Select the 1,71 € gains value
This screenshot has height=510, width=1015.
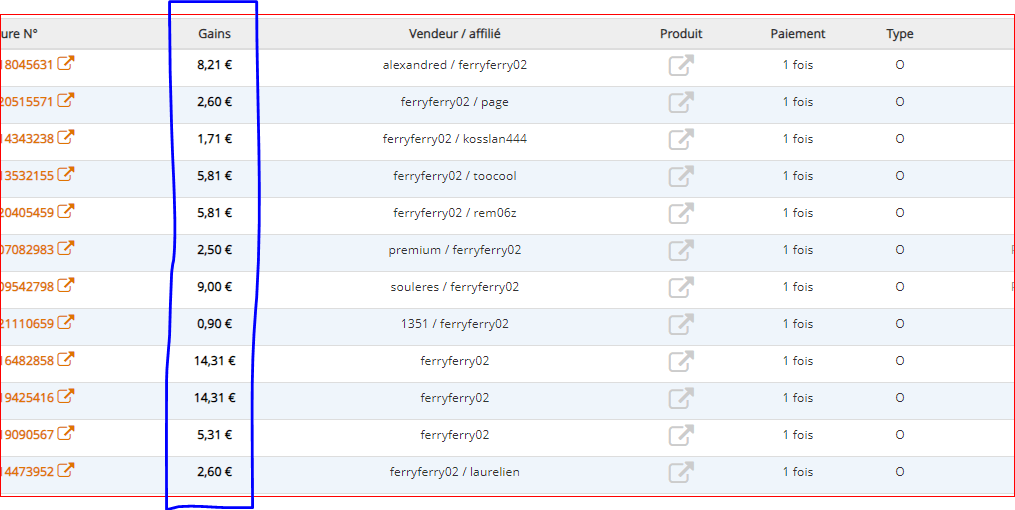point(214,139)
